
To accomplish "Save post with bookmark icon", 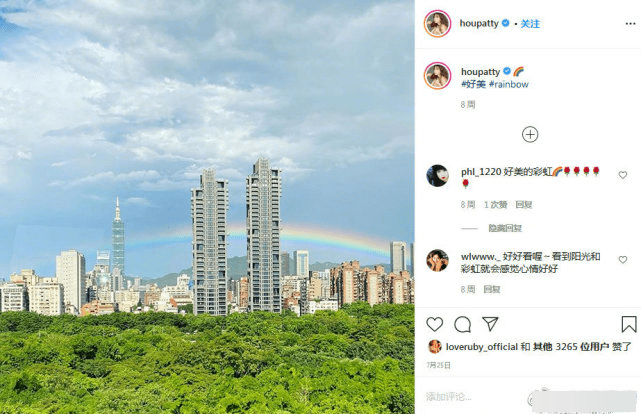I will tap(629, 324).
